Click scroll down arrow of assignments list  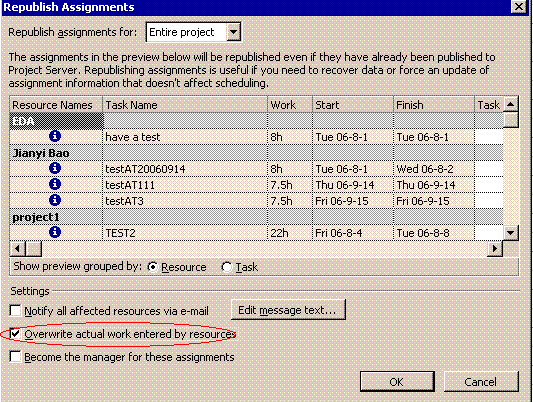[511, 233]
